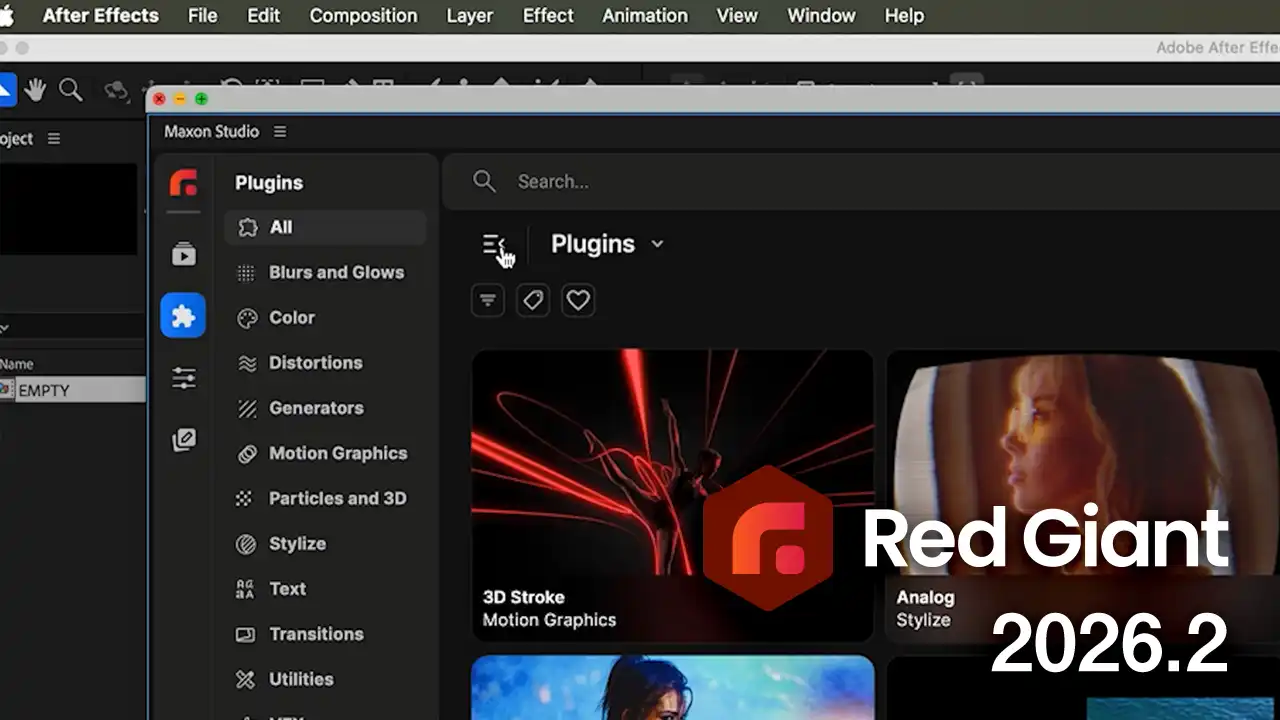
Task: Toggle the tag filter button
Action: coord(533,300)
